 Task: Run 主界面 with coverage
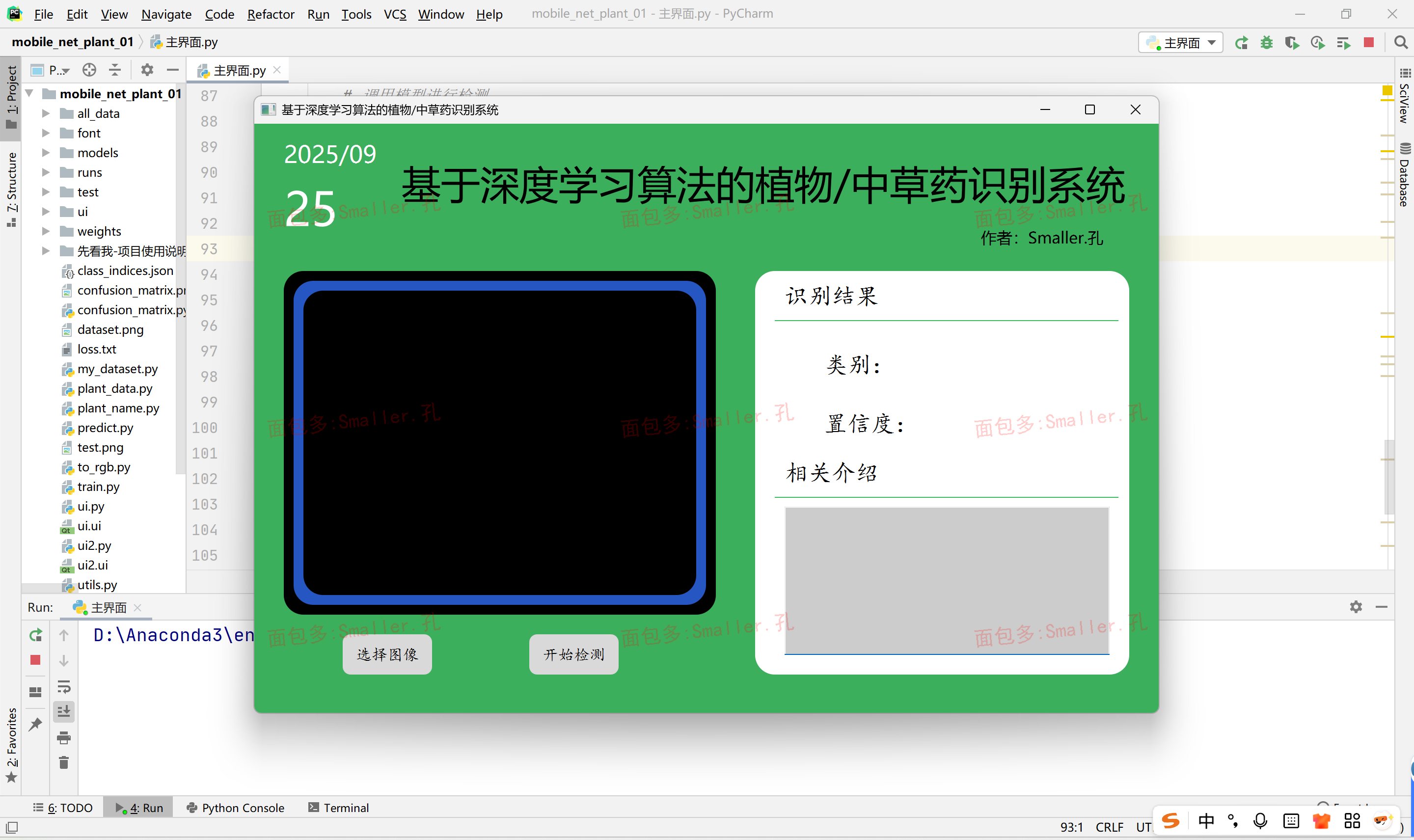pos(1293,42)
